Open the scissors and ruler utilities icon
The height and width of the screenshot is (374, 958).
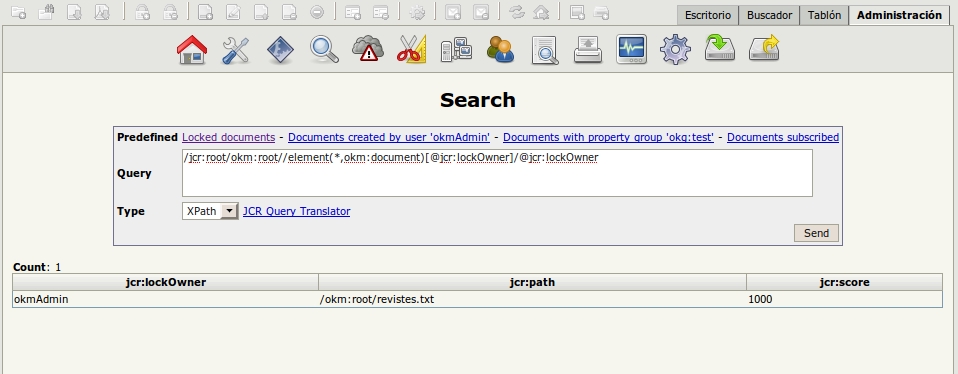tap(411, 50)
